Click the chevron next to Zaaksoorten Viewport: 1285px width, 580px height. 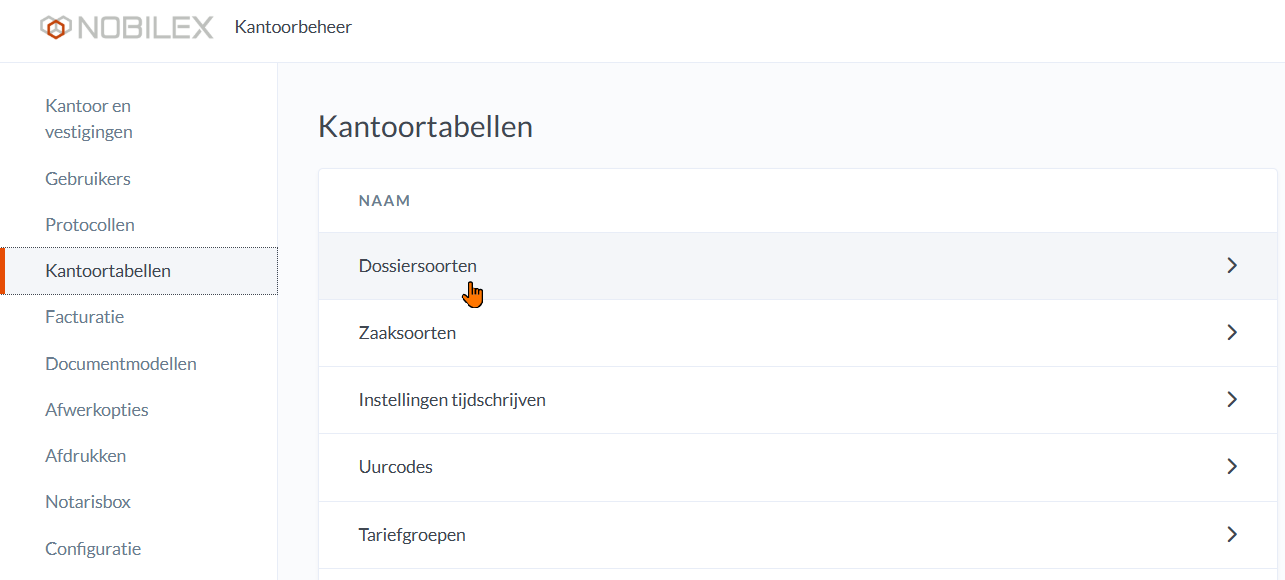[1232, 332]
